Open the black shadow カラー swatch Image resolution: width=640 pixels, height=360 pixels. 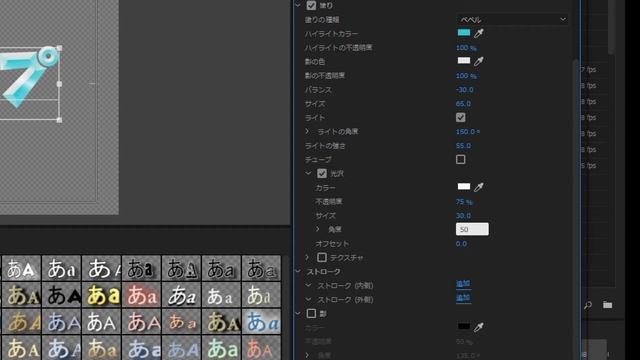coord(464,326)
